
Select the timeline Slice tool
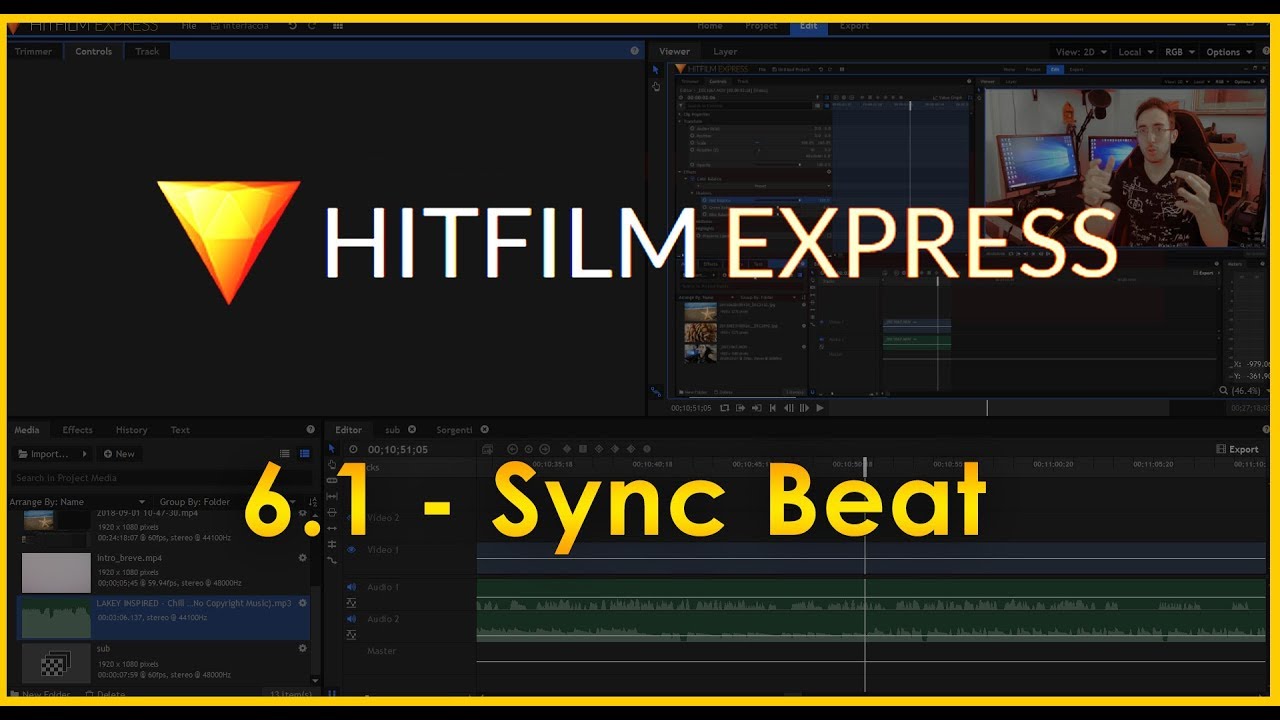click(x=332, y=481)
